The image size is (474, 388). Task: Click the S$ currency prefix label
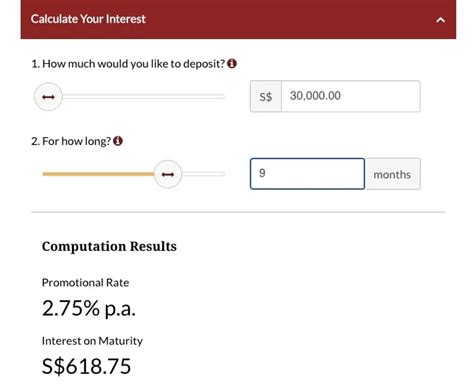[x=266, y=96]
